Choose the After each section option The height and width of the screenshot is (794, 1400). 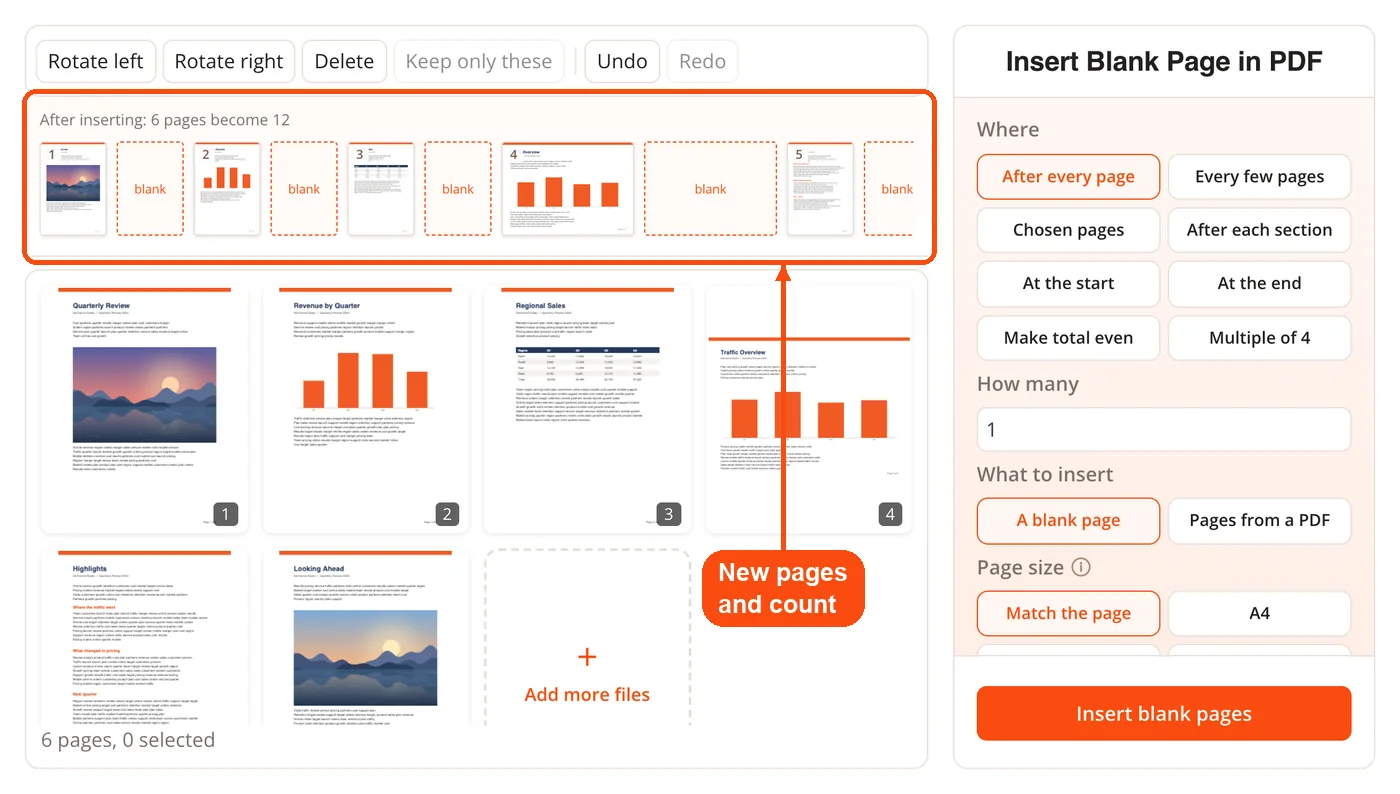pos(1259,230)
